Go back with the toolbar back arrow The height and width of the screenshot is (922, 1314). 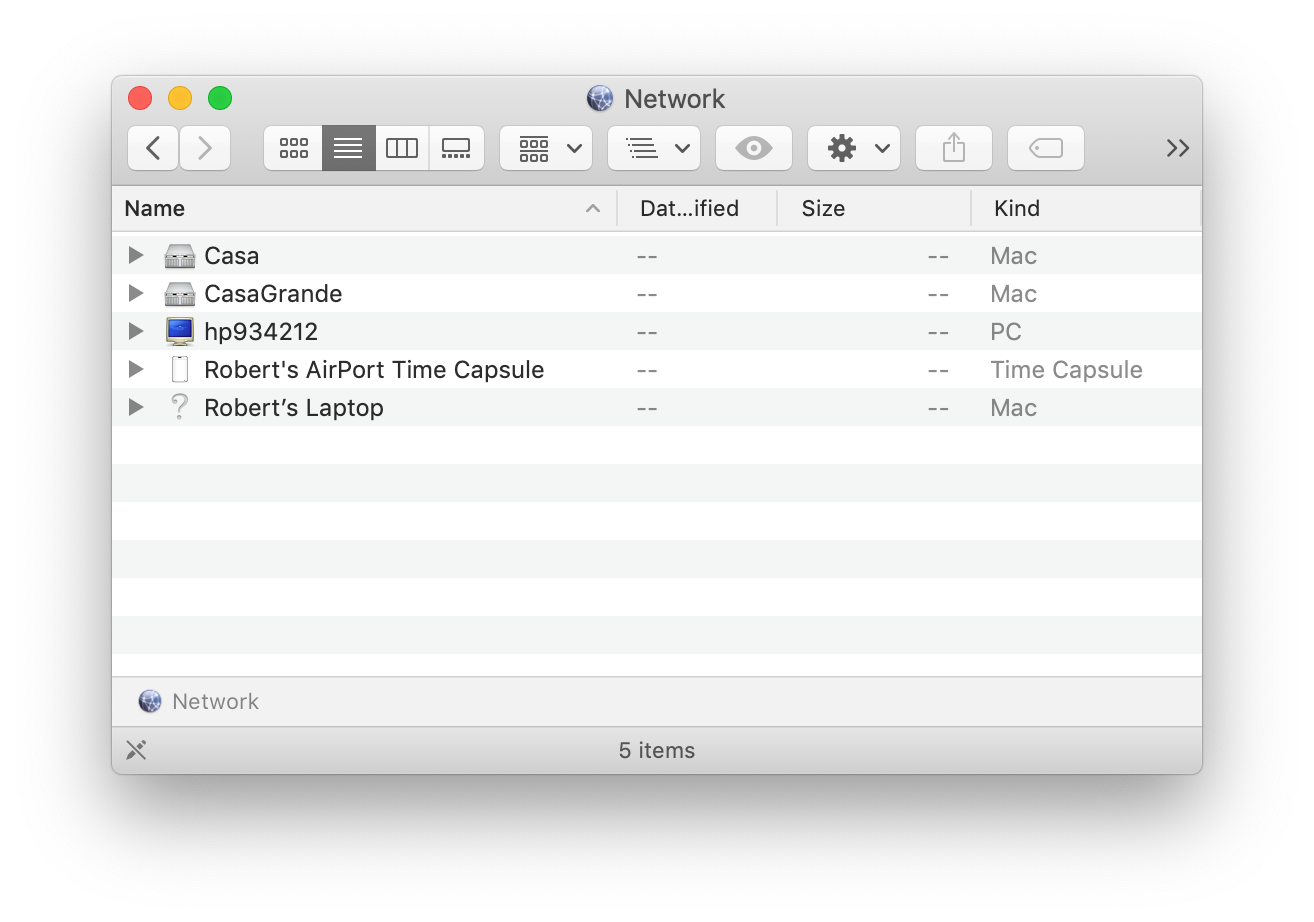click(x=153, y=148)
